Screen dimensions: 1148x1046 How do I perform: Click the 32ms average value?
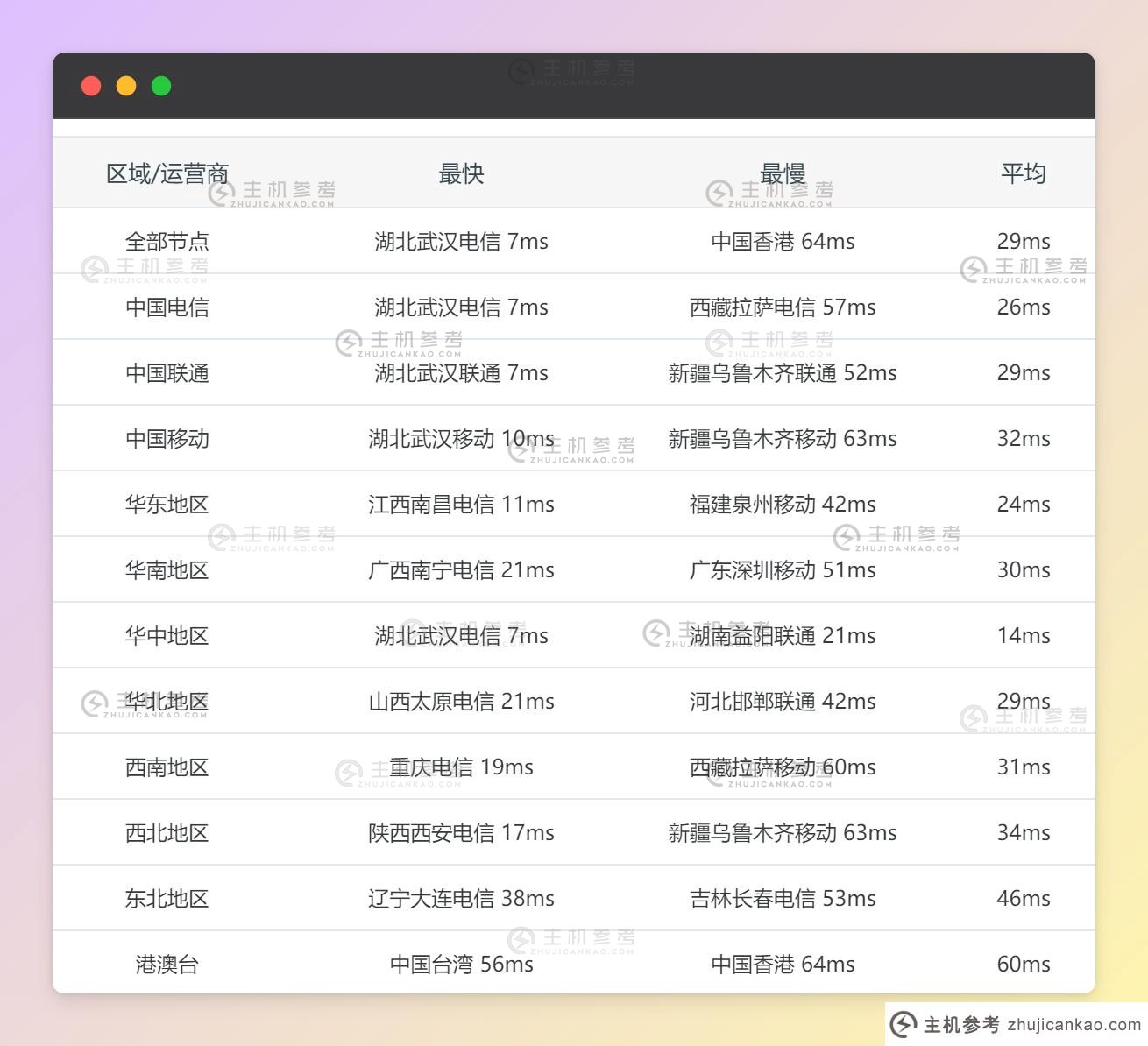tap(1024, 438)
